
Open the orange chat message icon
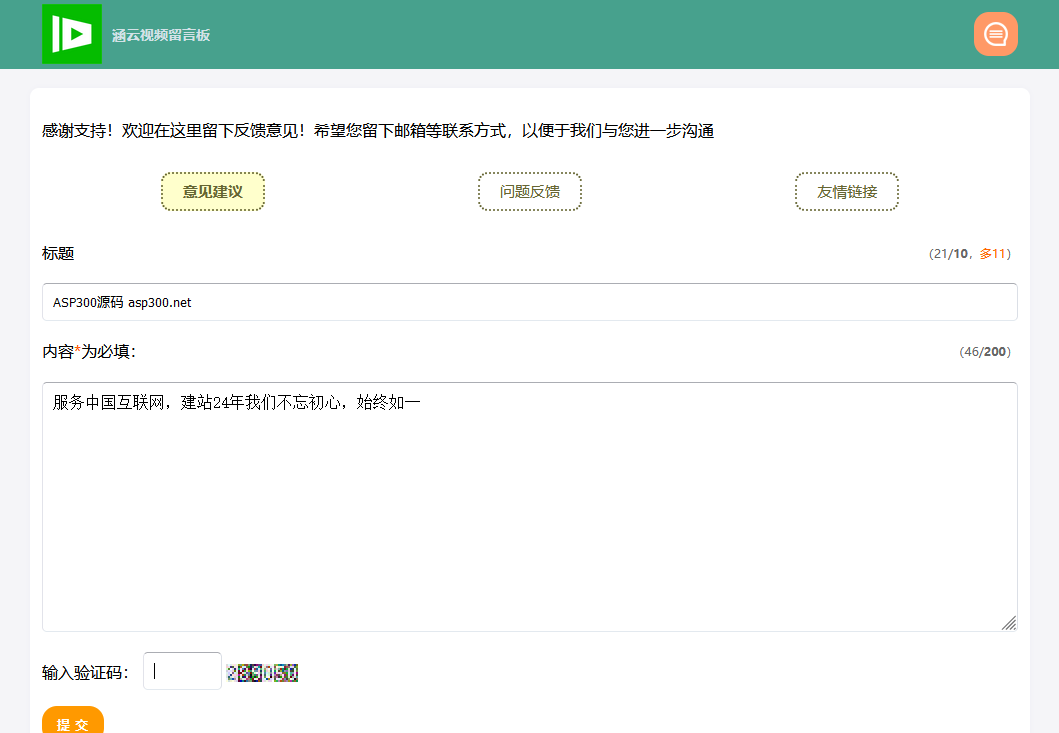[995, 34]
